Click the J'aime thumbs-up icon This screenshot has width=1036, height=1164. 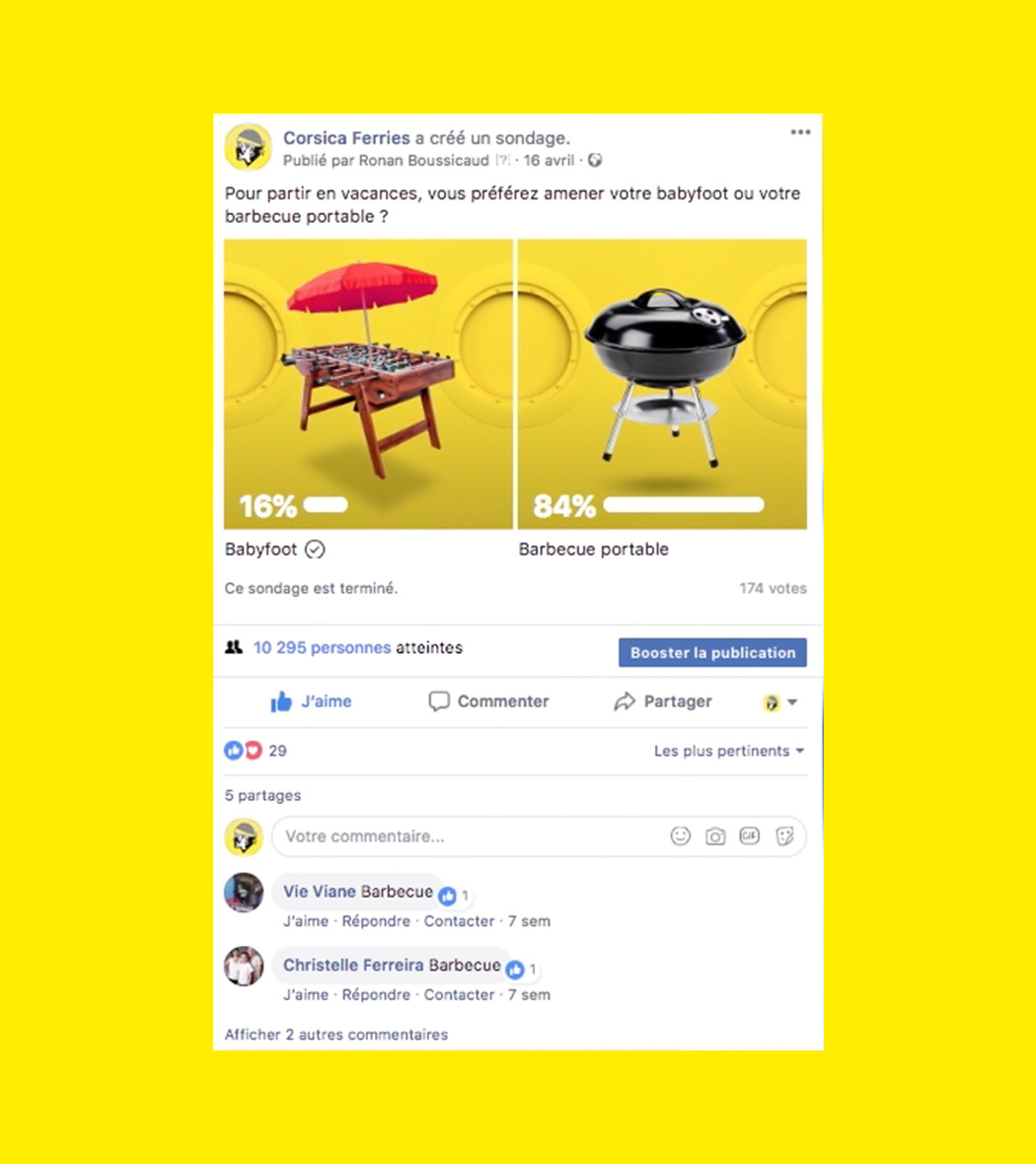281,700
